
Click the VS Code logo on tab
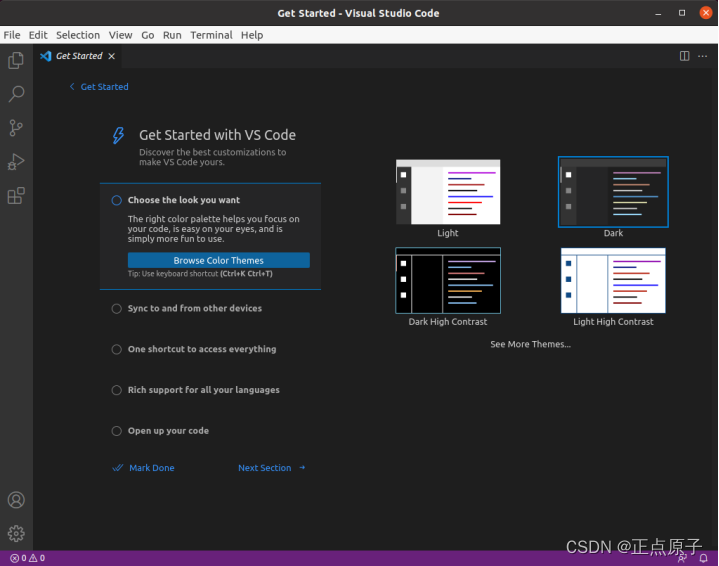pos(45,56)
